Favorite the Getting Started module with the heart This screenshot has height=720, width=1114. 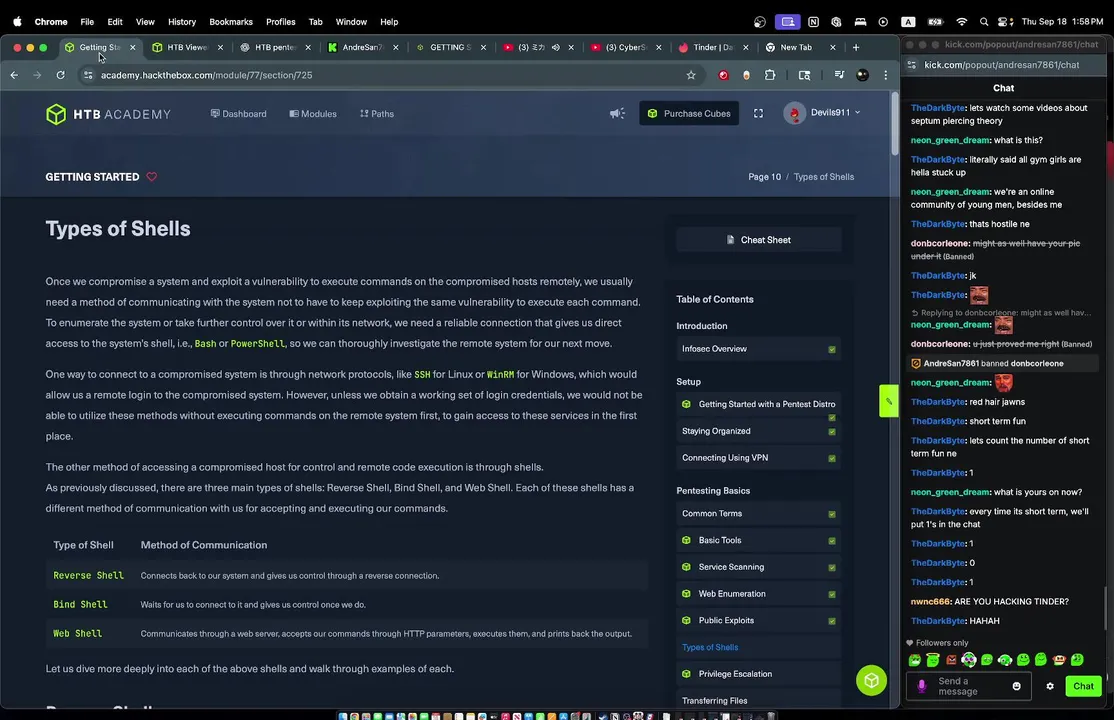pos(151,177)
